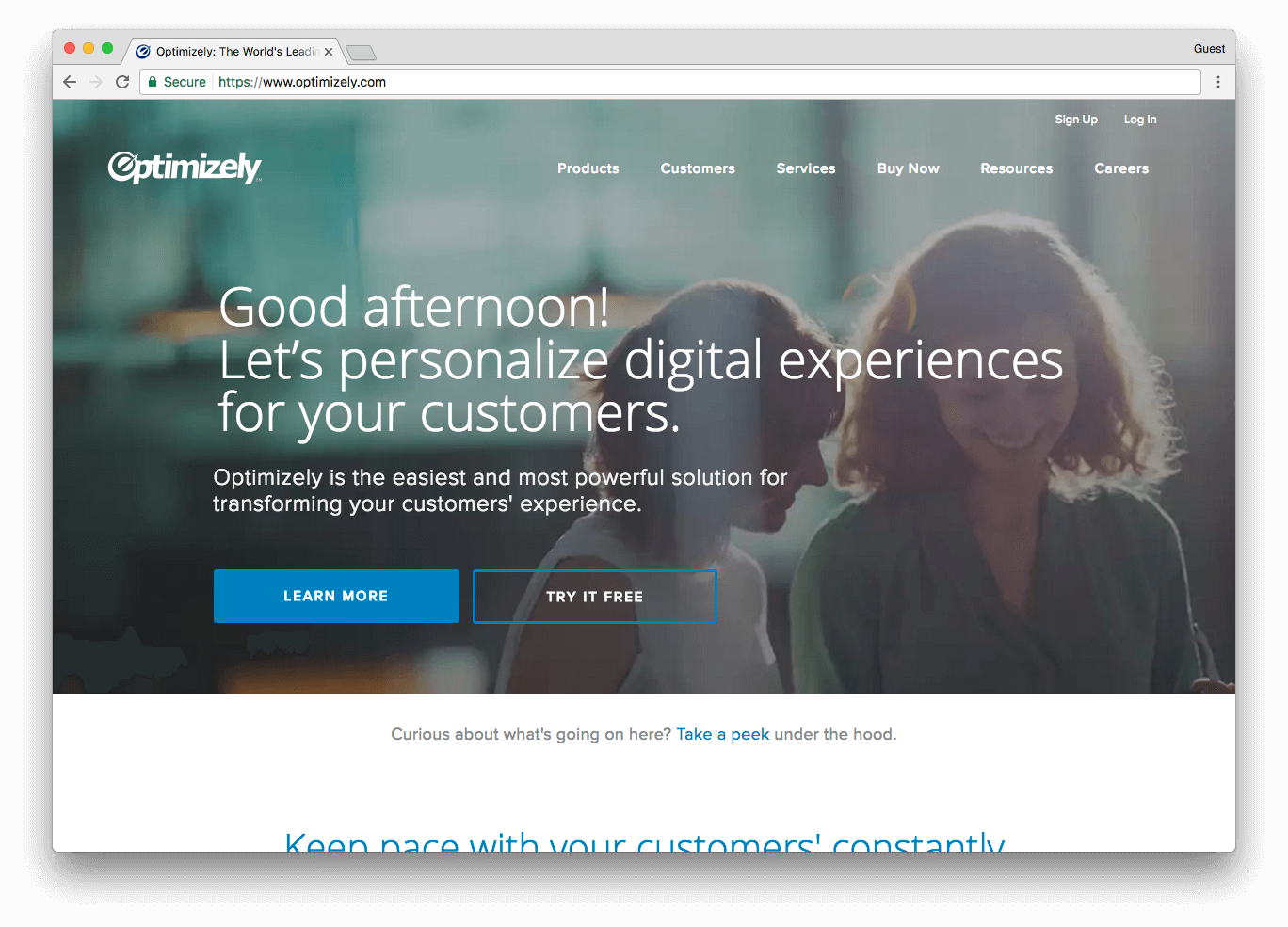Click the Guest profile label
Viewport: 1288px width, 927px height.
pos(1209,49)
